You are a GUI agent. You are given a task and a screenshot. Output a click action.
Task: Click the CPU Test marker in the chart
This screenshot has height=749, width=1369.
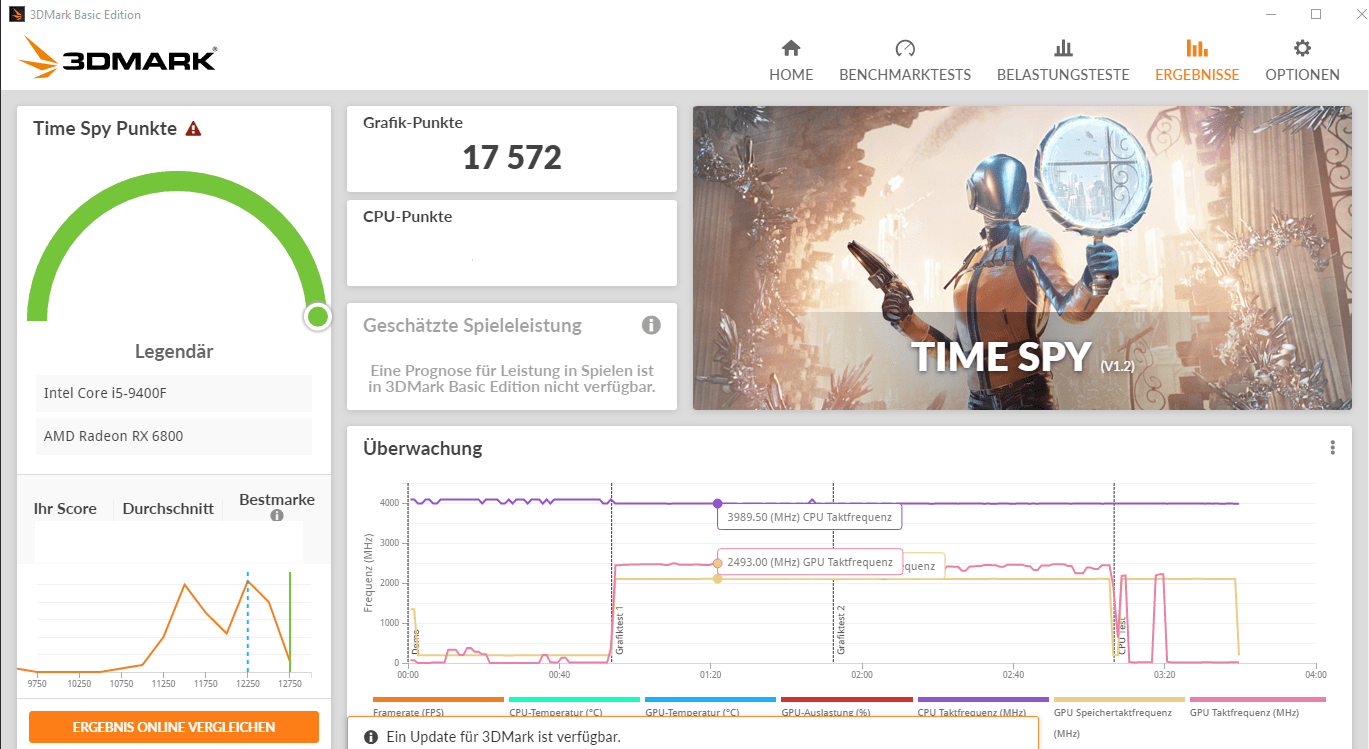point(1122,637)
